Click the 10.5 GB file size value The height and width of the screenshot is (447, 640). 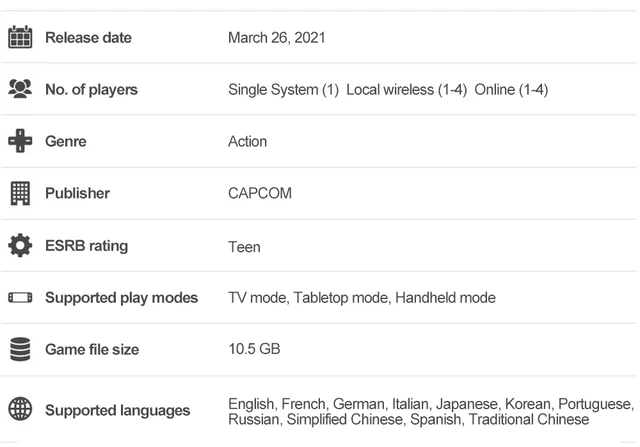coord(254,349)
